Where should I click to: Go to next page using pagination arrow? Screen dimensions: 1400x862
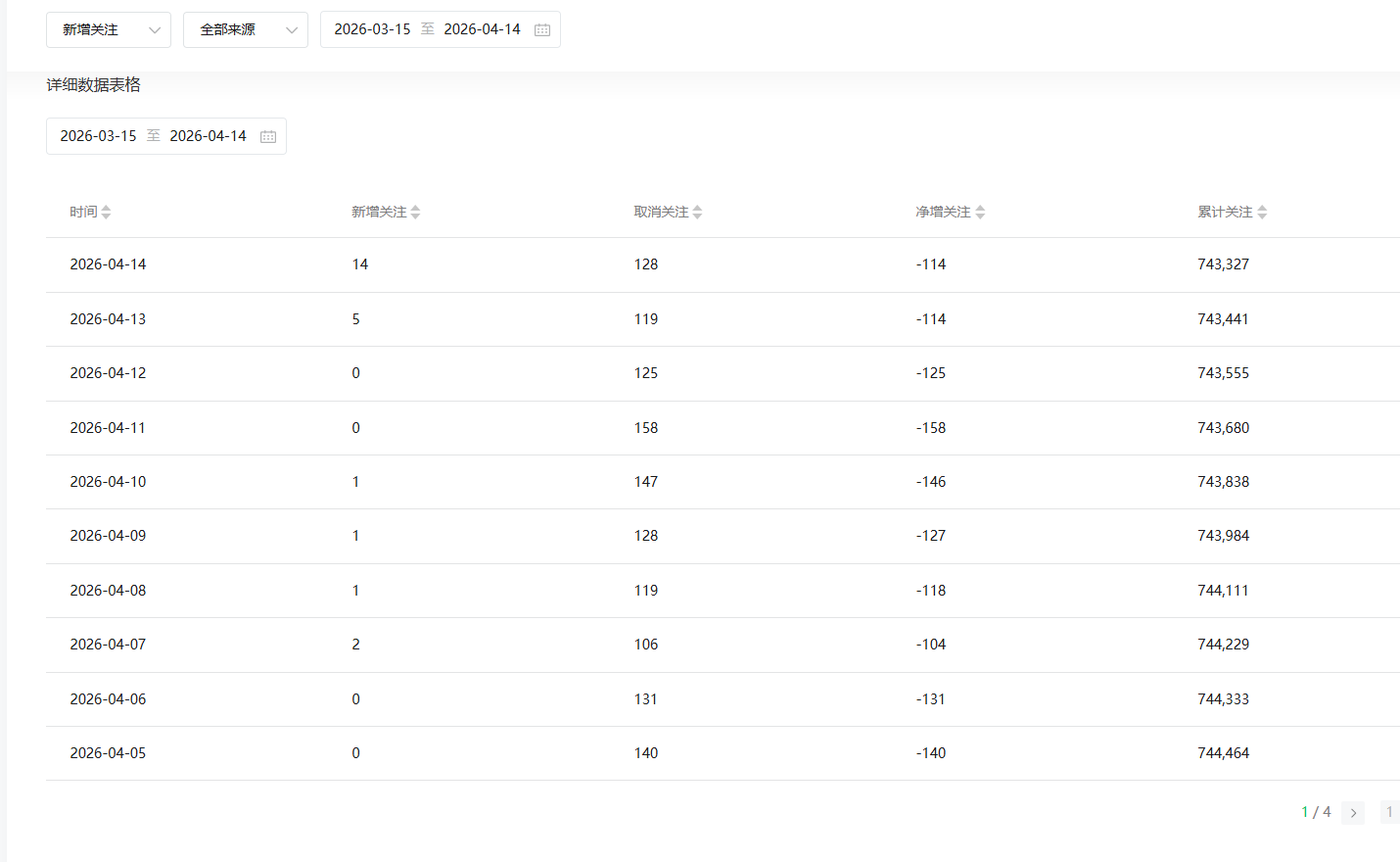1353,812
